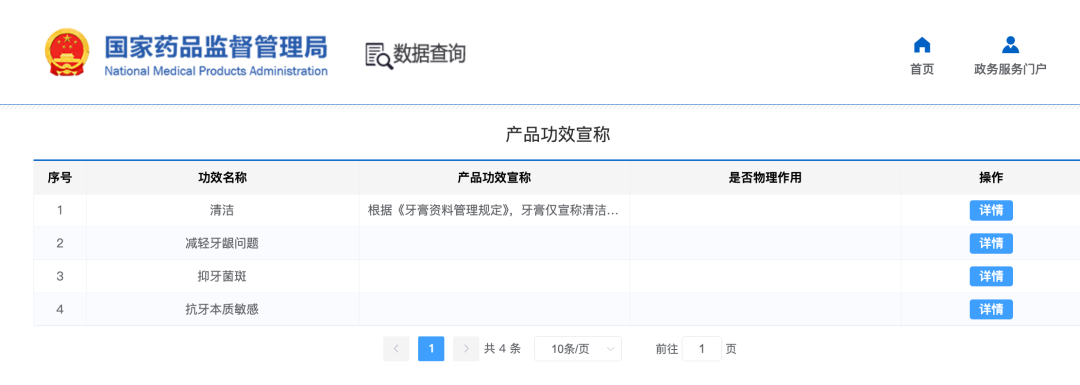Click the 数据查询 search document icon
1080x385 pixels.
pos(379,56)
